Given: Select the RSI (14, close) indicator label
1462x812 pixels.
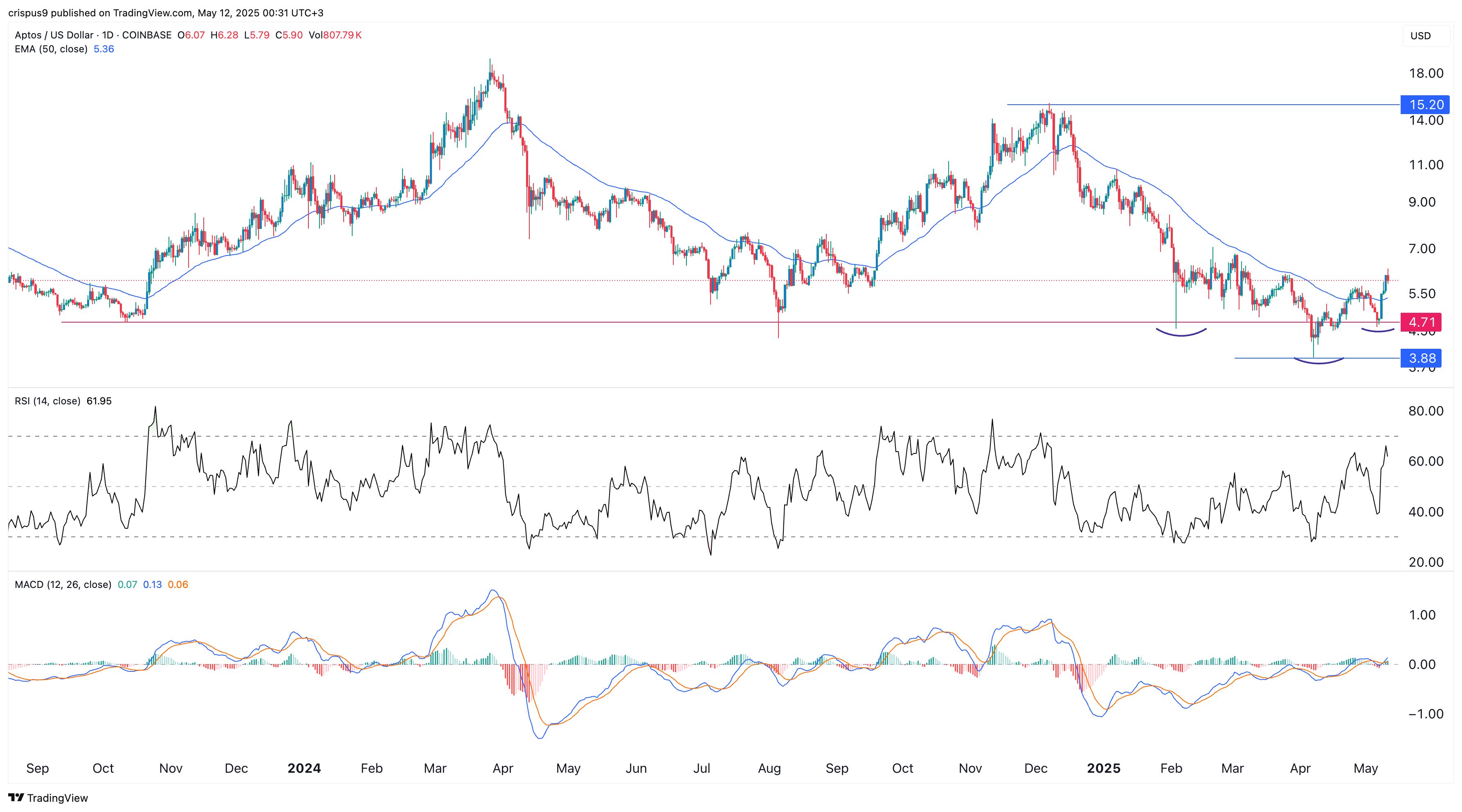Looking at the screenshot, I should pos(47,401).
